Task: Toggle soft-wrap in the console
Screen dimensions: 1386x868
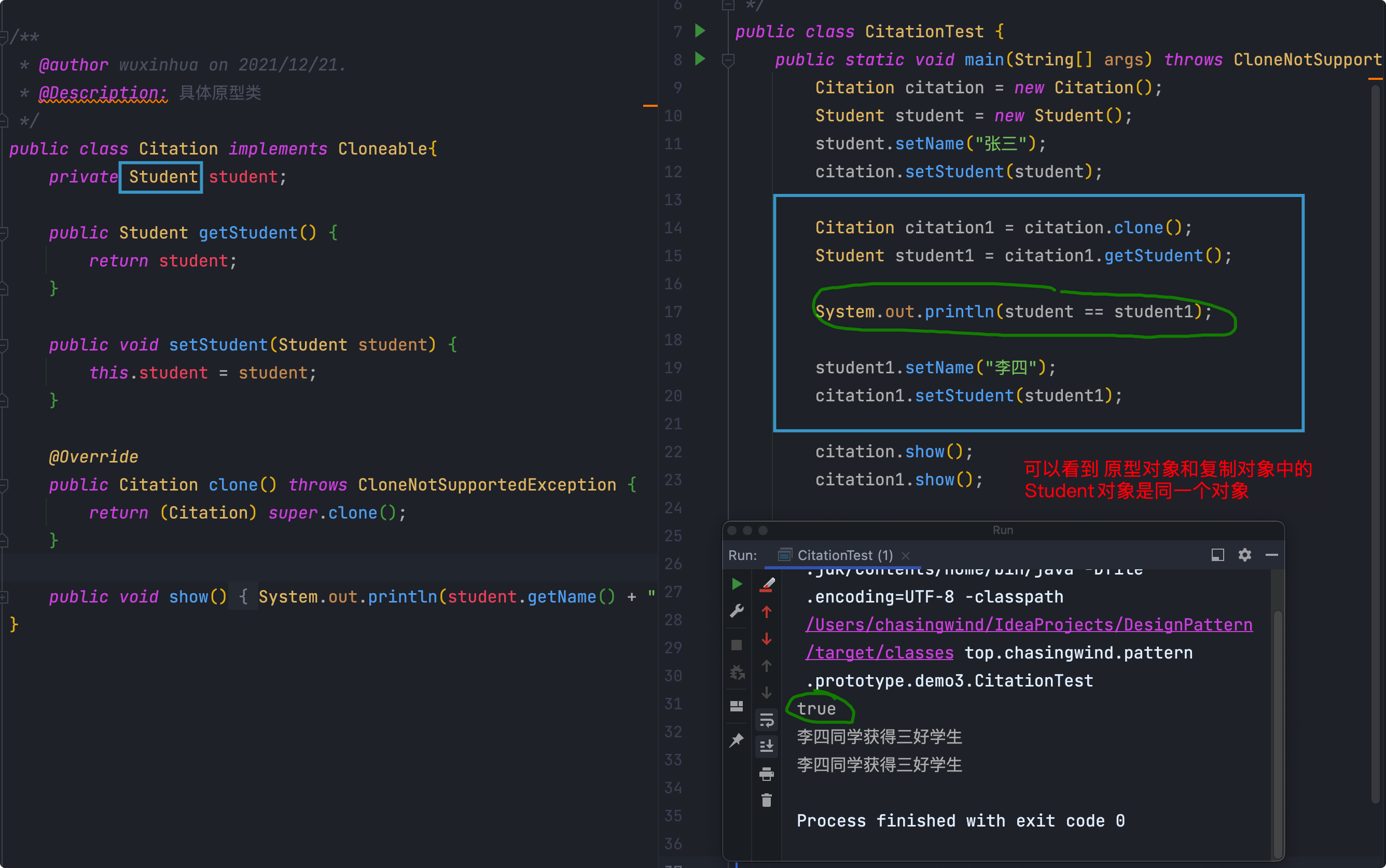Action: click(x=767, y=720)
